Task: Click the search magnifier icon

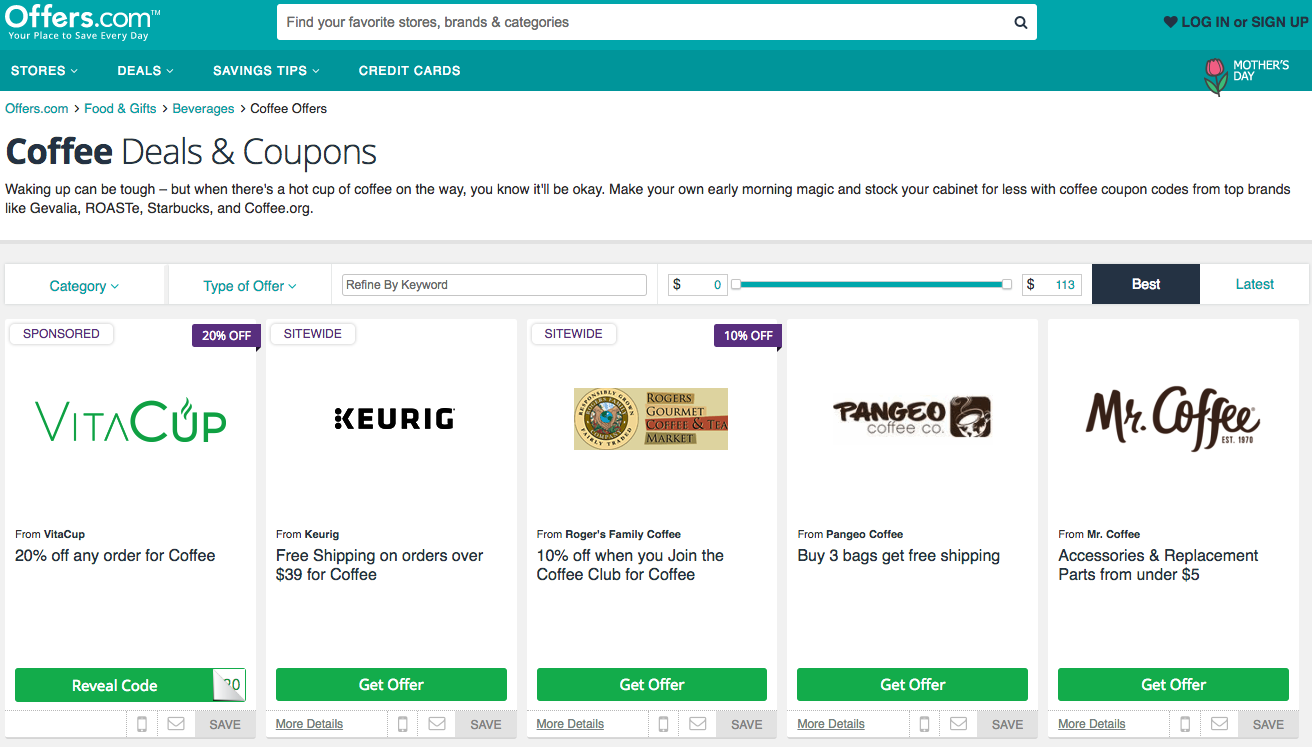Action: pos(1020,22)
